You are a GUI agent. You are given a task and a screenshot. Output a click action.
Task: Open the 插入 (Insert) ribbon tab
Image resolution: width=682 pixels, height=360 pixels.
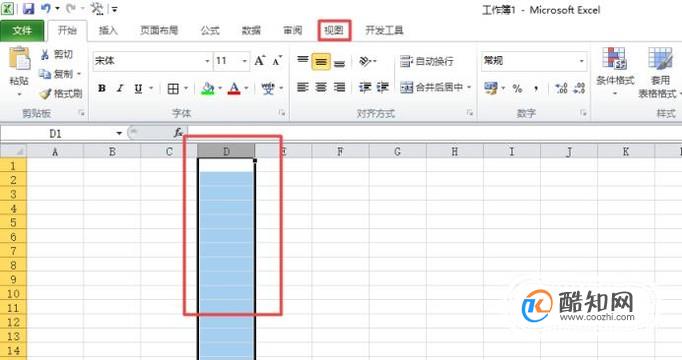[x=108, y=30]
